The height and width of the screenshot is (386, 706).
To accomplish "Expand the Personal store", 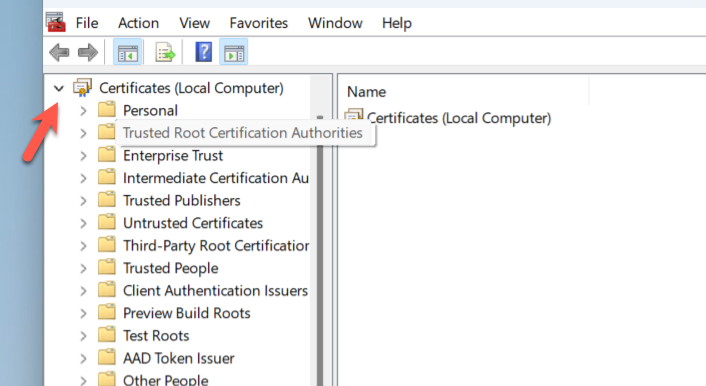I will 83,111.
